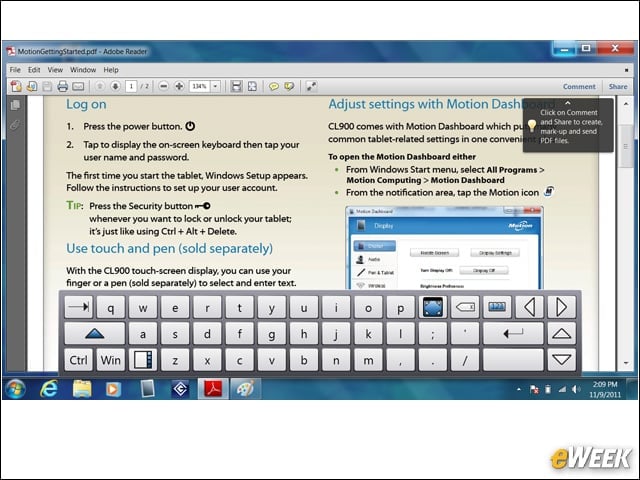Image resolution: width=640 pixels, height=480 pixels.
Task: Open the File menu
Action: [x=15, y=70]
